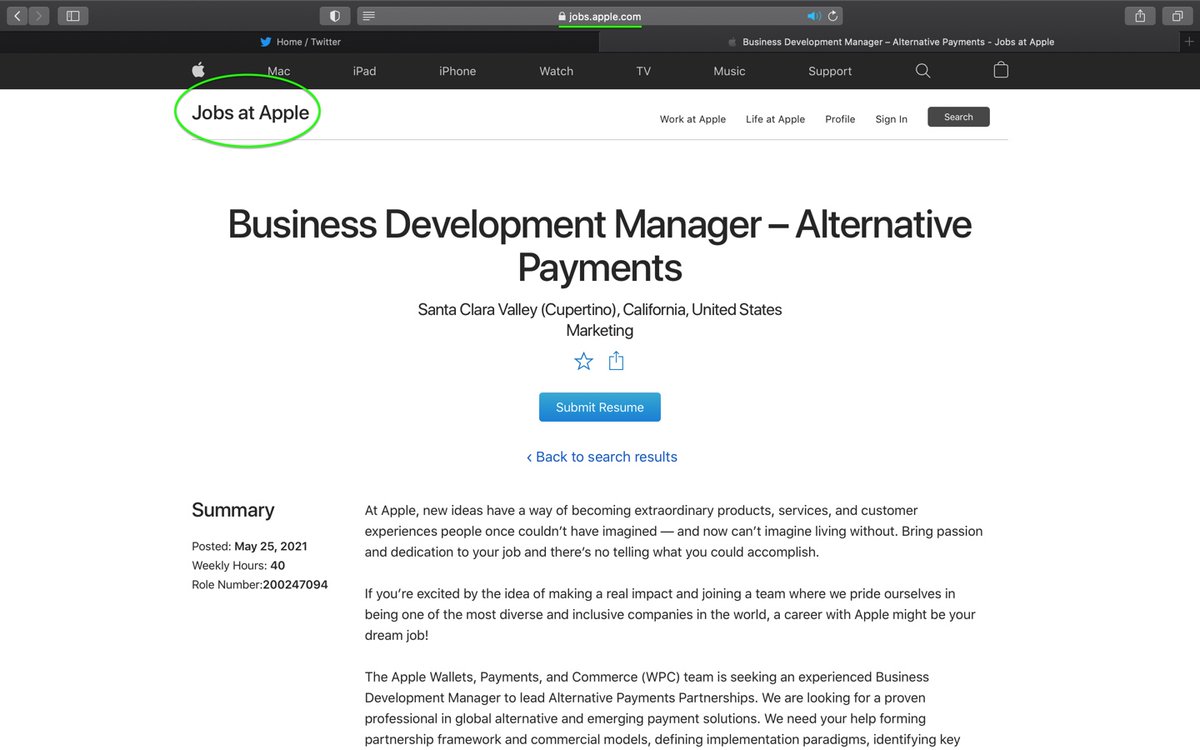Open Reader view icon in address bar
Screen dimensions: 1200x750
coord(369,16)
